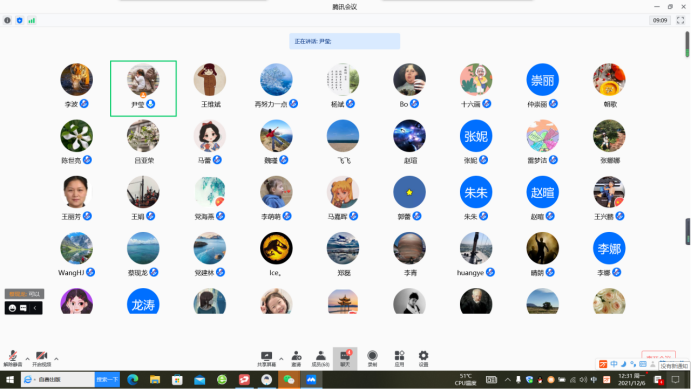Turn on the camera video
Viewport: 692px width, 389px height.
[41, 359]
